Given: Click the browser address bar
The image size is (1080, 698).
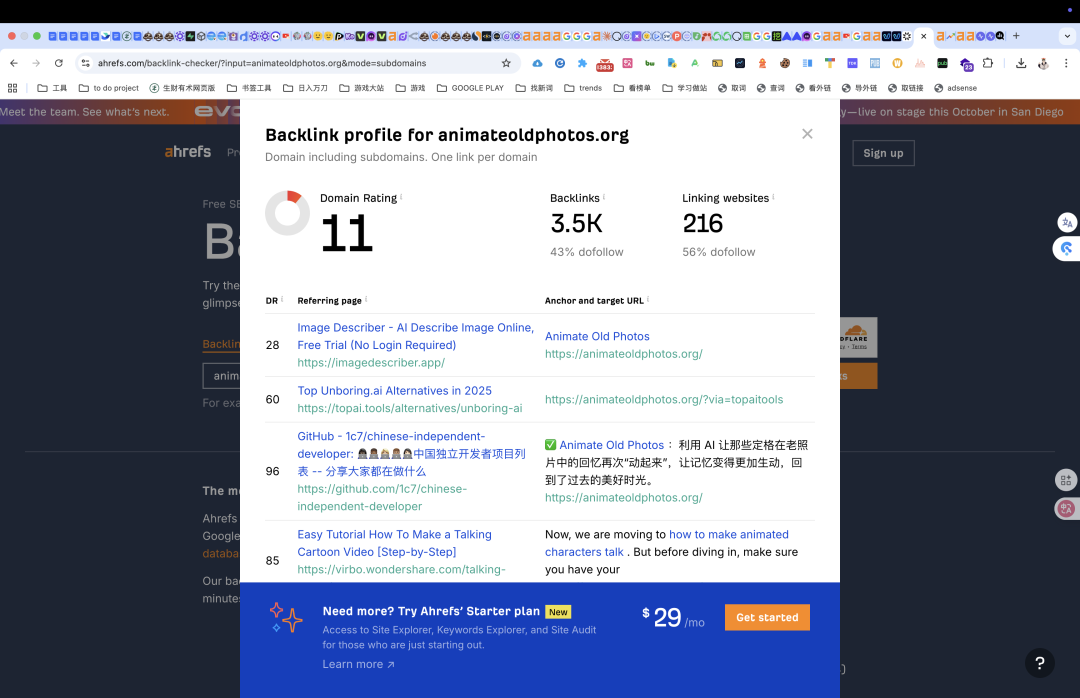Looking at the screenshot, I should [x=296, y=63].
